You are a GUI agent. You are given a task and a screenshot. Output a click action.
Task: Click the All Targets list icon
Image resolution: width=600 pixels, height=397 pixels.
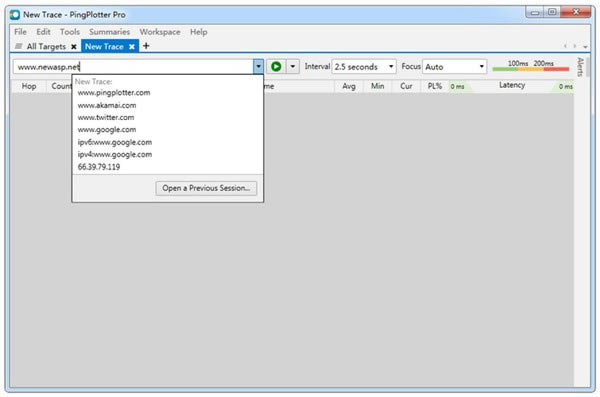[18, 46]
